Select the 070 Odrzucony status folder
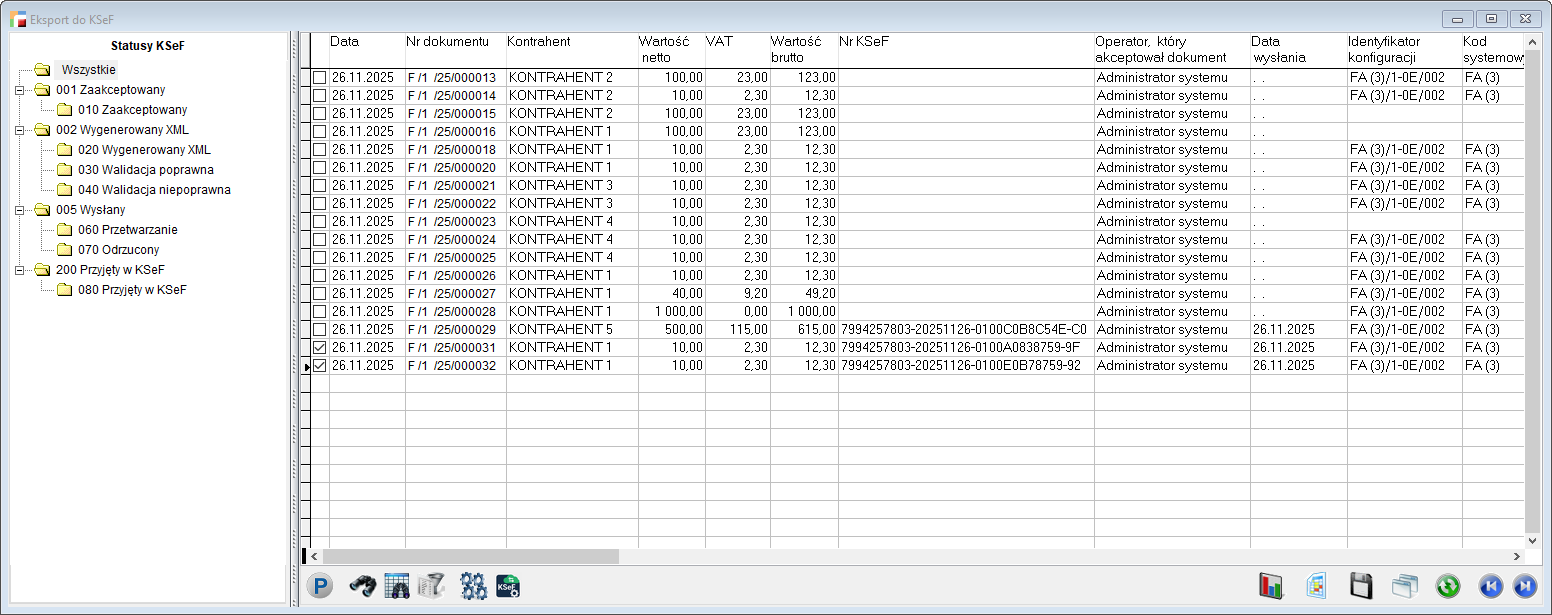The width and height of the screenshot is (1552, 615). [118, 250]
